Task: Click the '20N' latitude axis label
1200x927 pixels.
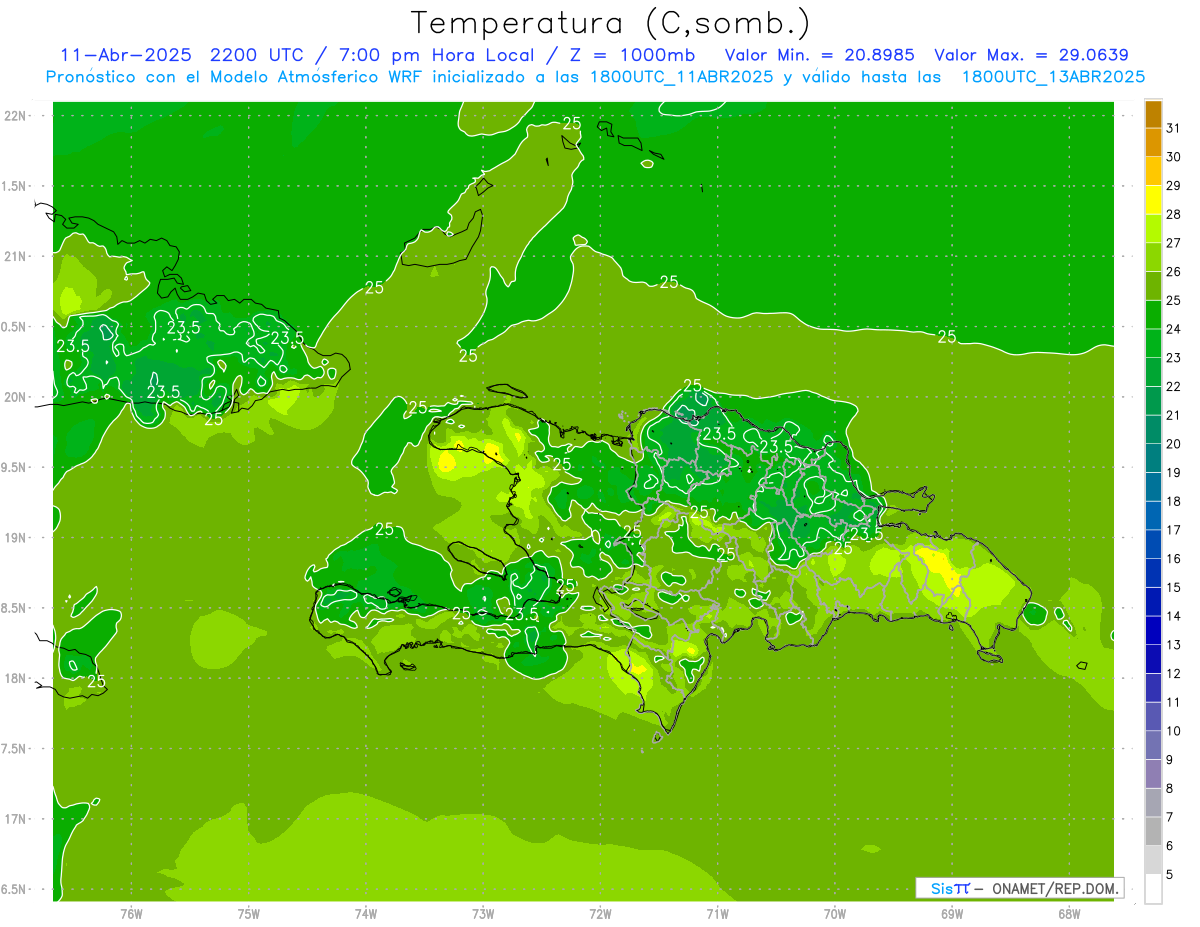Action: (17, 397)
